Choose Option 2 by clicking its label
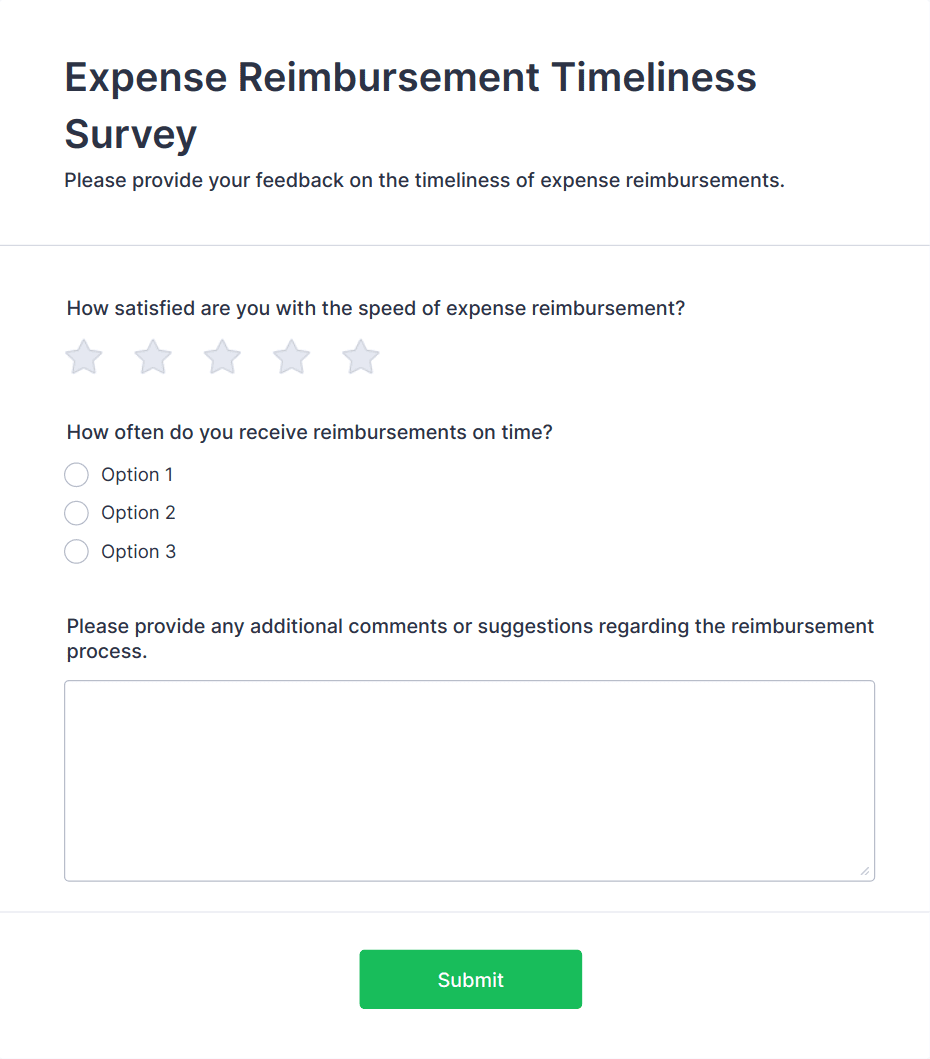 pyautogui.click(x=138, y=512)
